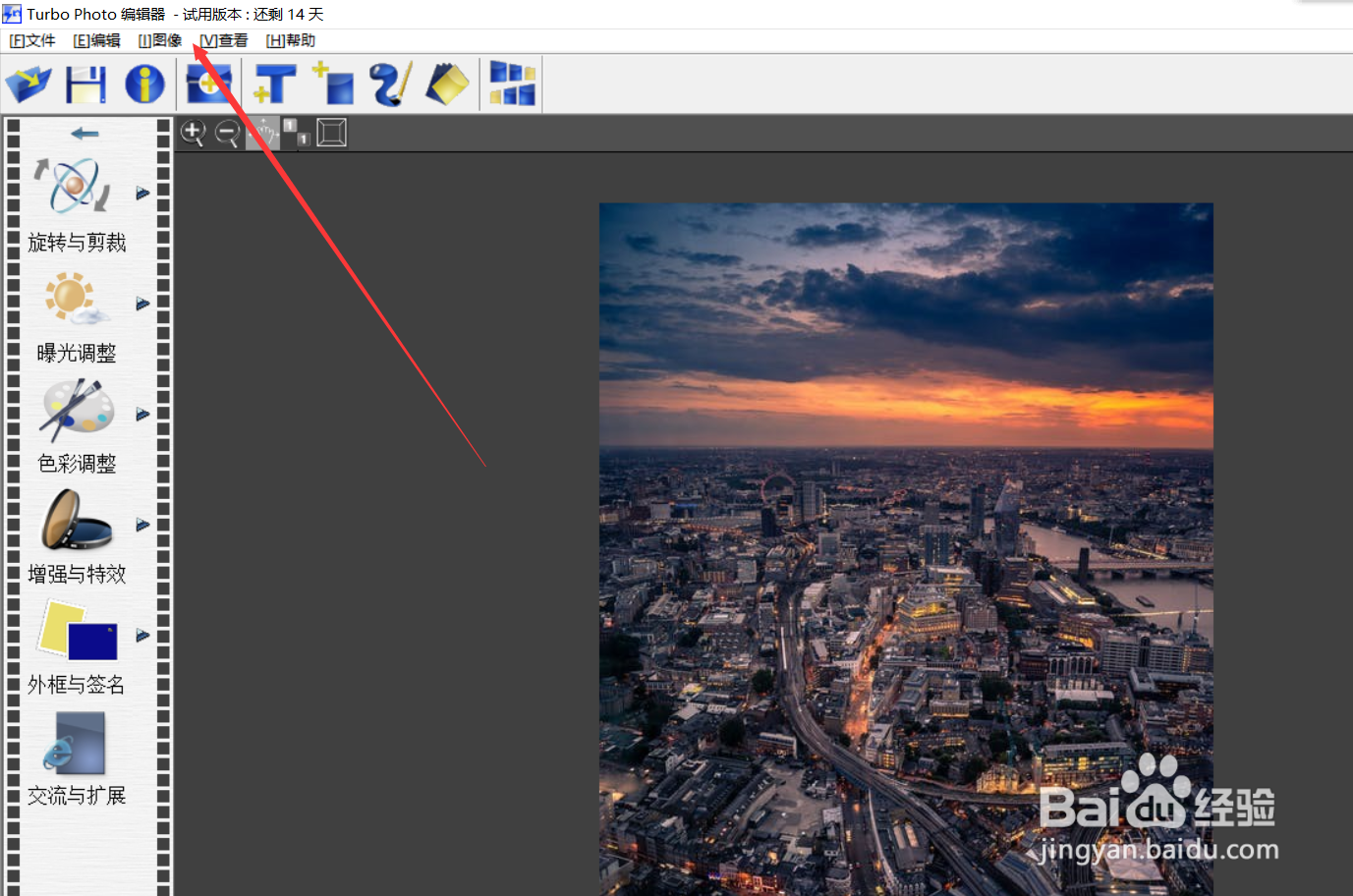Open the [H]帮助 menu
Image resolution: width=1353 pixels, height=896 pixels.
(x=291, y=40)
